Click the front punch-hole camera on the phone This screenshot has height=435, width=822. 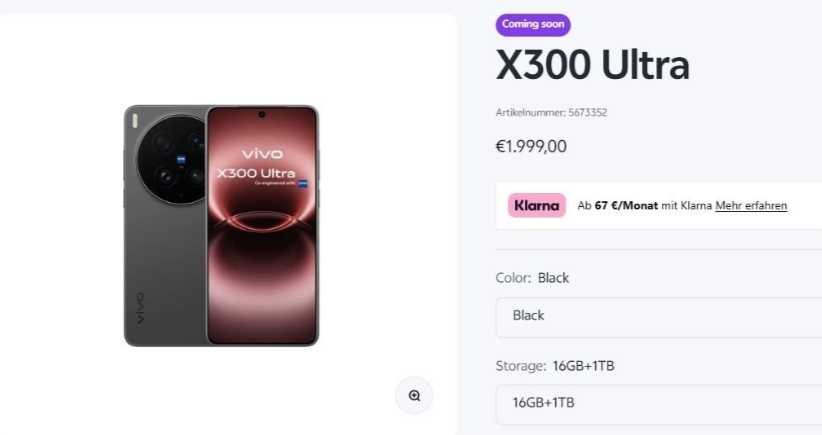[262, 113]
